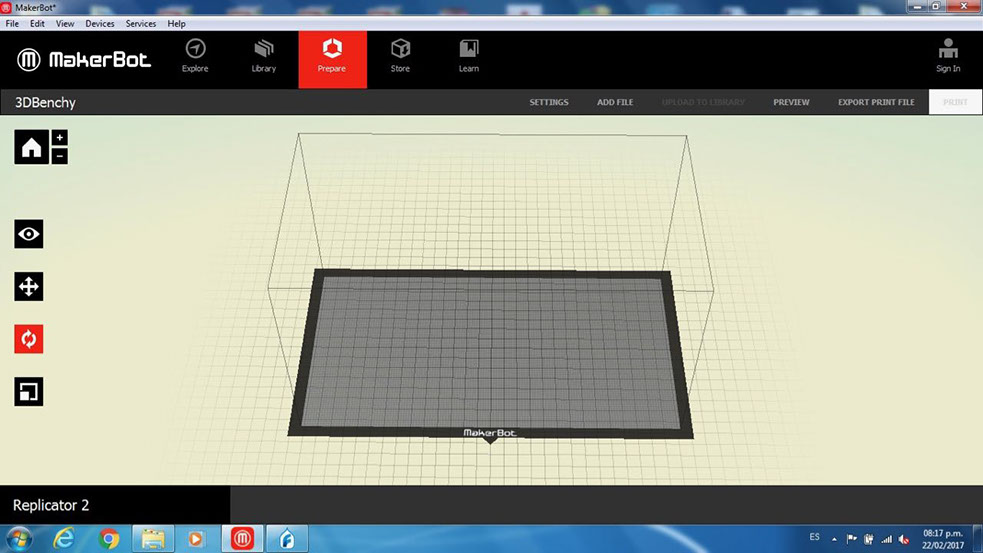Click the ES language indicator
This screenshot has width=983, height=553.
(x=814, y=537)
